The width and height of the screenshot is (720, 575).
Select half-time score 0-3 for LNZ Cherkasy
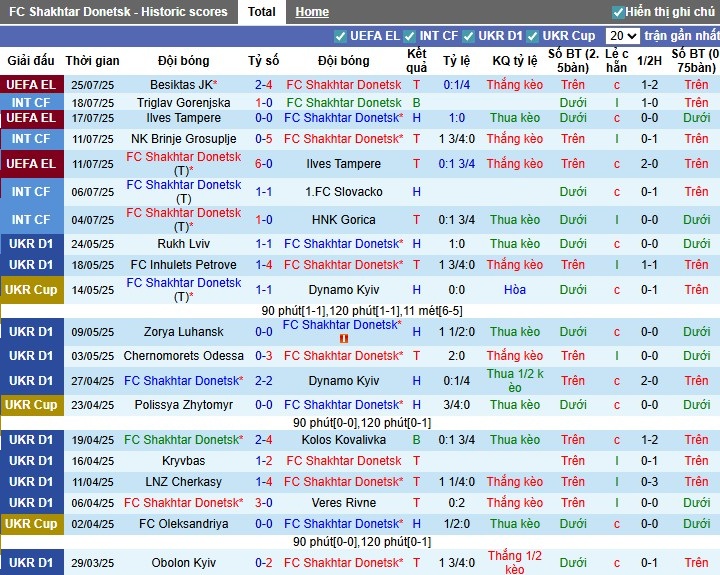649,482
